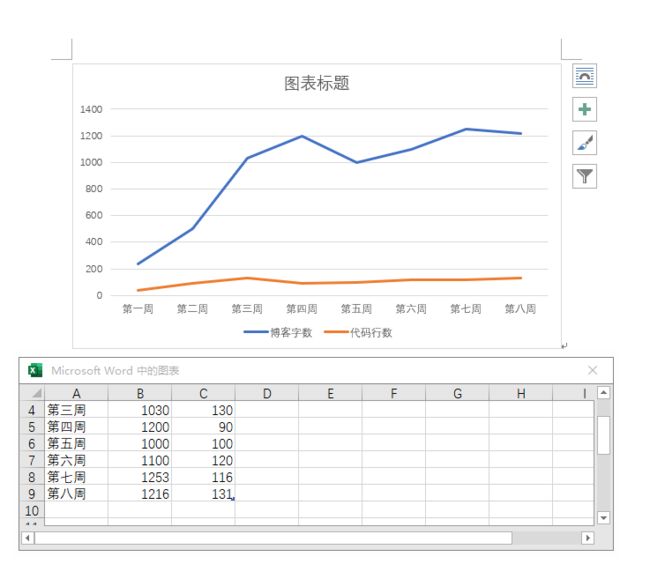Screen dimensions: 650x579
Task: Select column D header
Action: tap(267, 393)
